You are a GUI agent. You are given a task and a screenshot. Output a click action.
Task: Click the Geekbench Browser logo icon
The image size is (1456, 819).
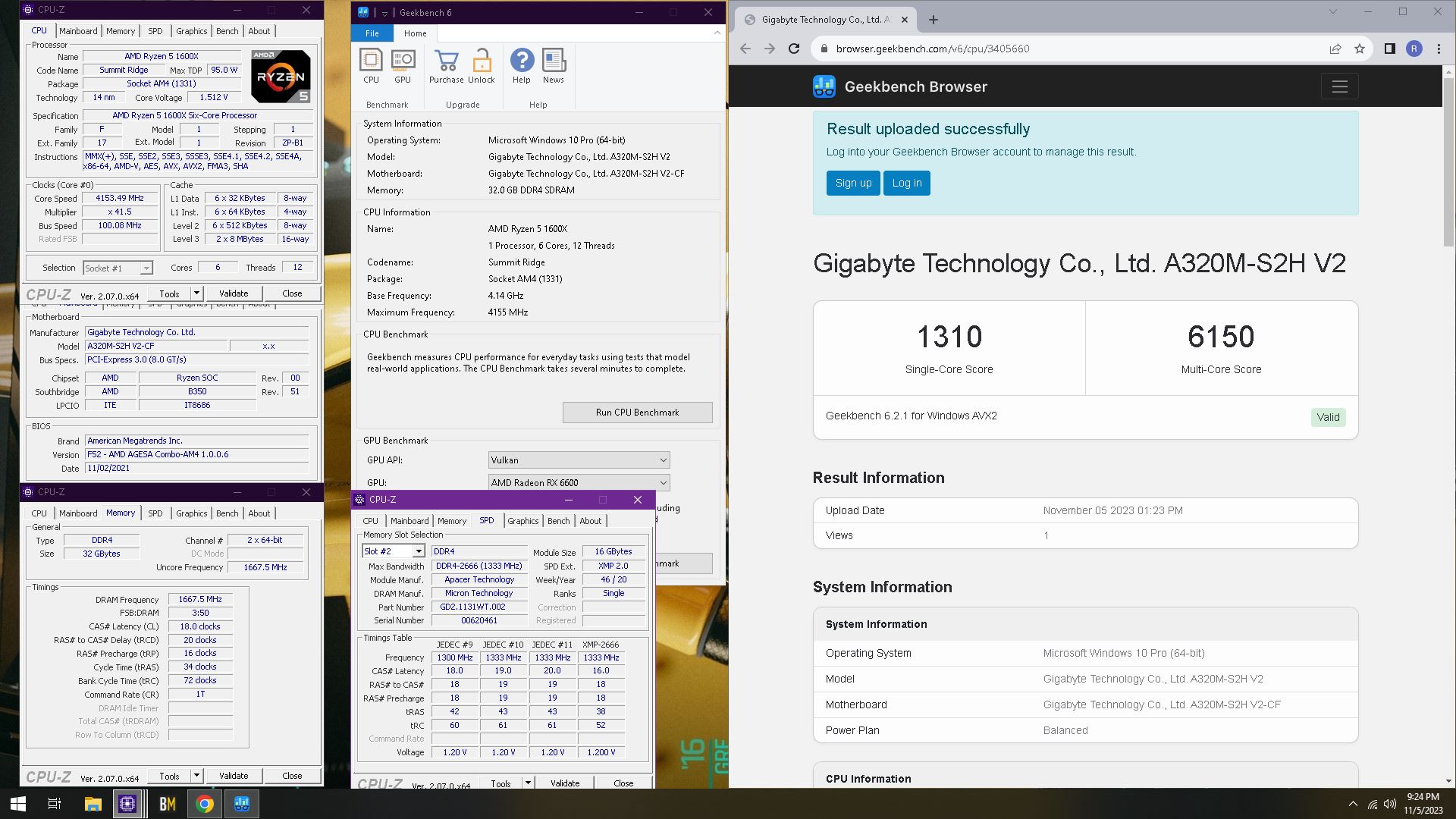824,86
